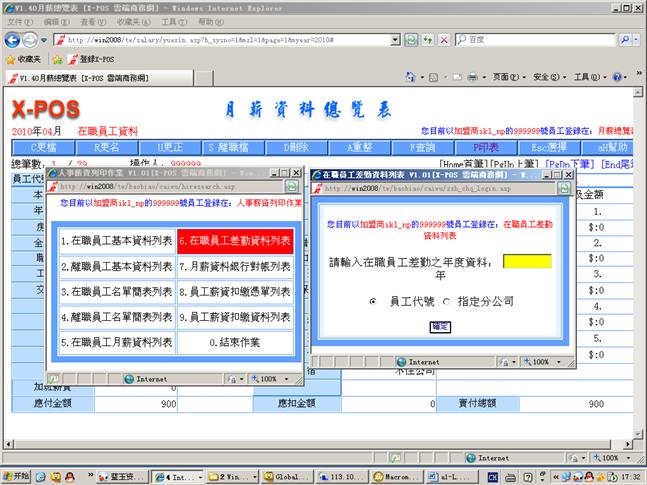Select the 指定分公司 radio button
647x485 pixels.
coord(445,300)
